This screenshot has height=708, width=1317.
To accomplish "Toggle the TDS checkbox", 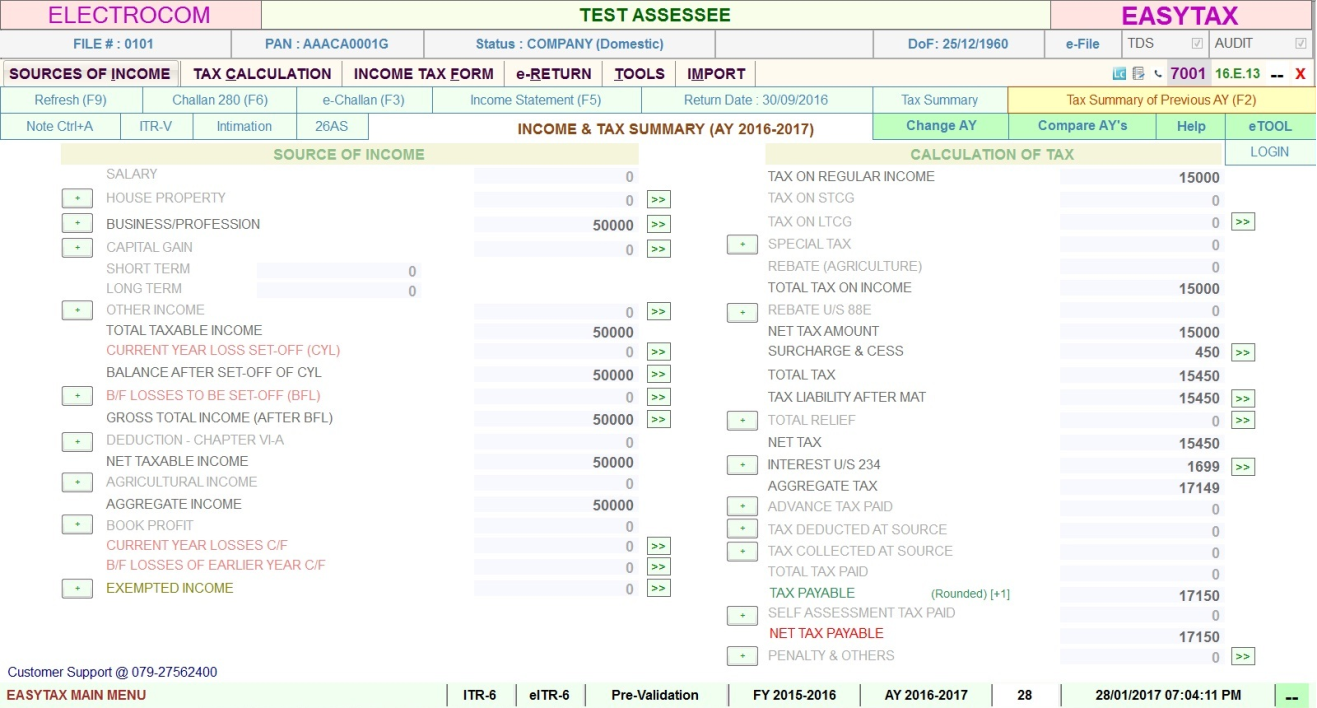I will point(1196,44).
